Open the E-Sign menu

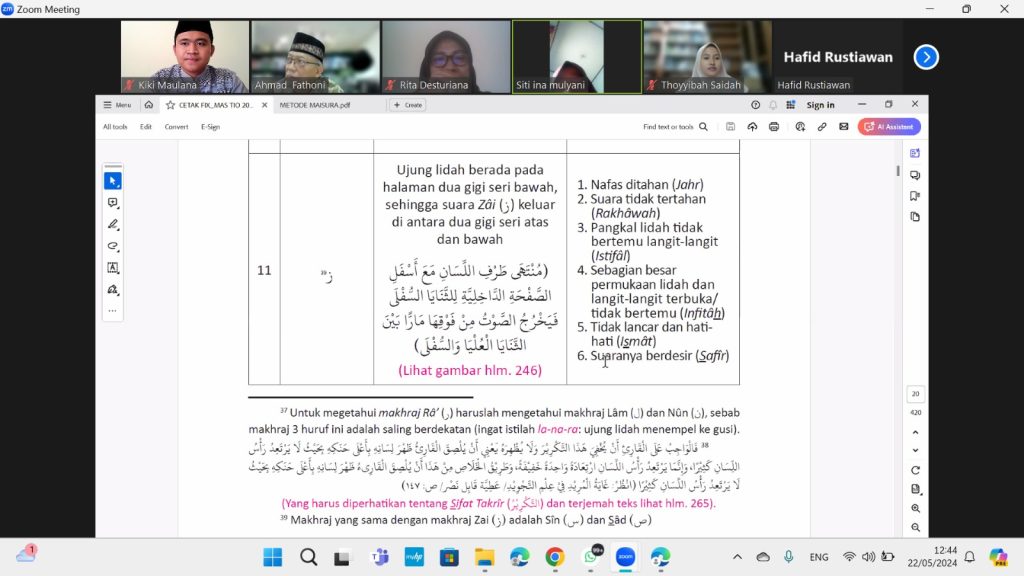(x=210, y=127)
